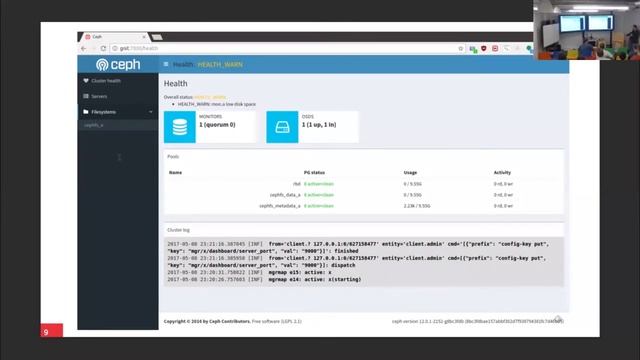The image size is (640, 360).
Task: Click the heart icon beside Cluster health
Action: [x=86, y=81]
